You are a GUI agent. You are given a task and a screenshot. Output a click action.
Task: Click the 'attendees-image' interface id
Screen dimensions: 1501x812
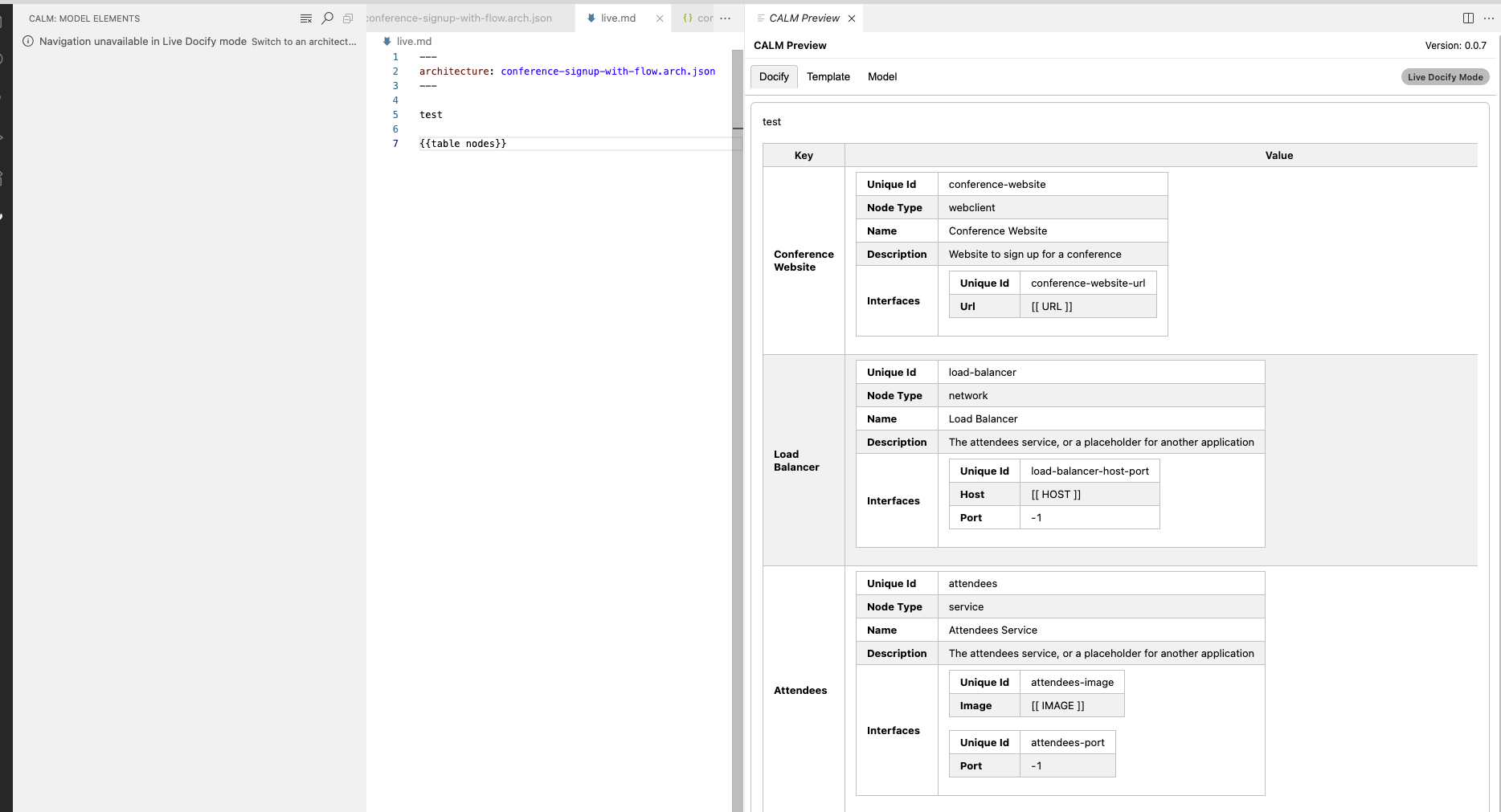(x=1072, y=682)
